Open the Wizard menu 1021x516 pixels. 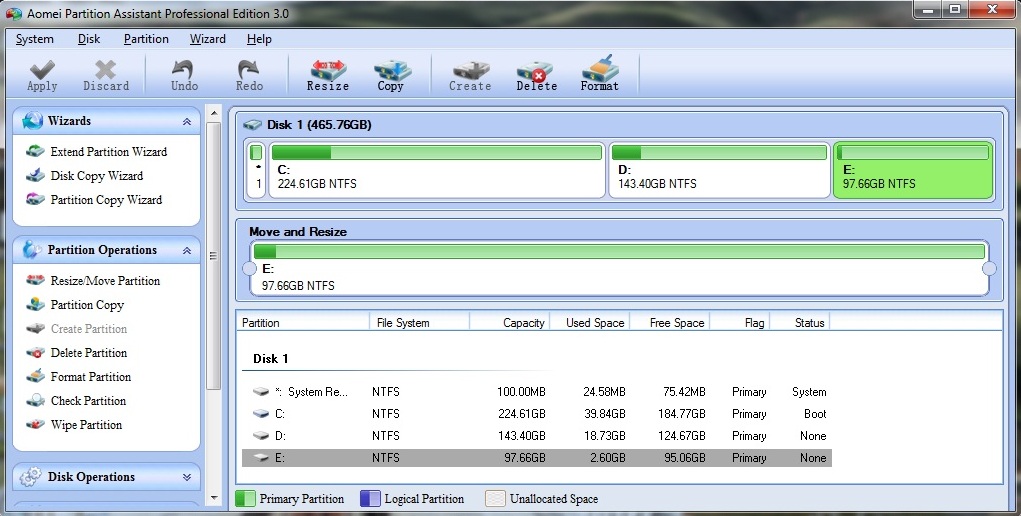(208, 39)
